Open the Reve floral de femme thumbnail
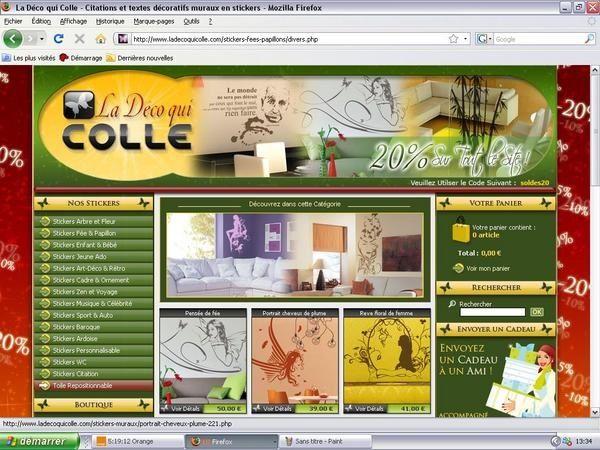Viewport: 600px width, 450px height. click(x=387, y=360)
